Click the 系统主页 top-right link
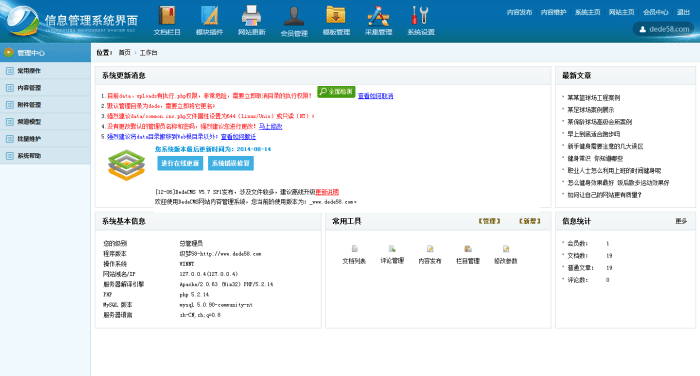700x376 pixels. click(588, 12)
